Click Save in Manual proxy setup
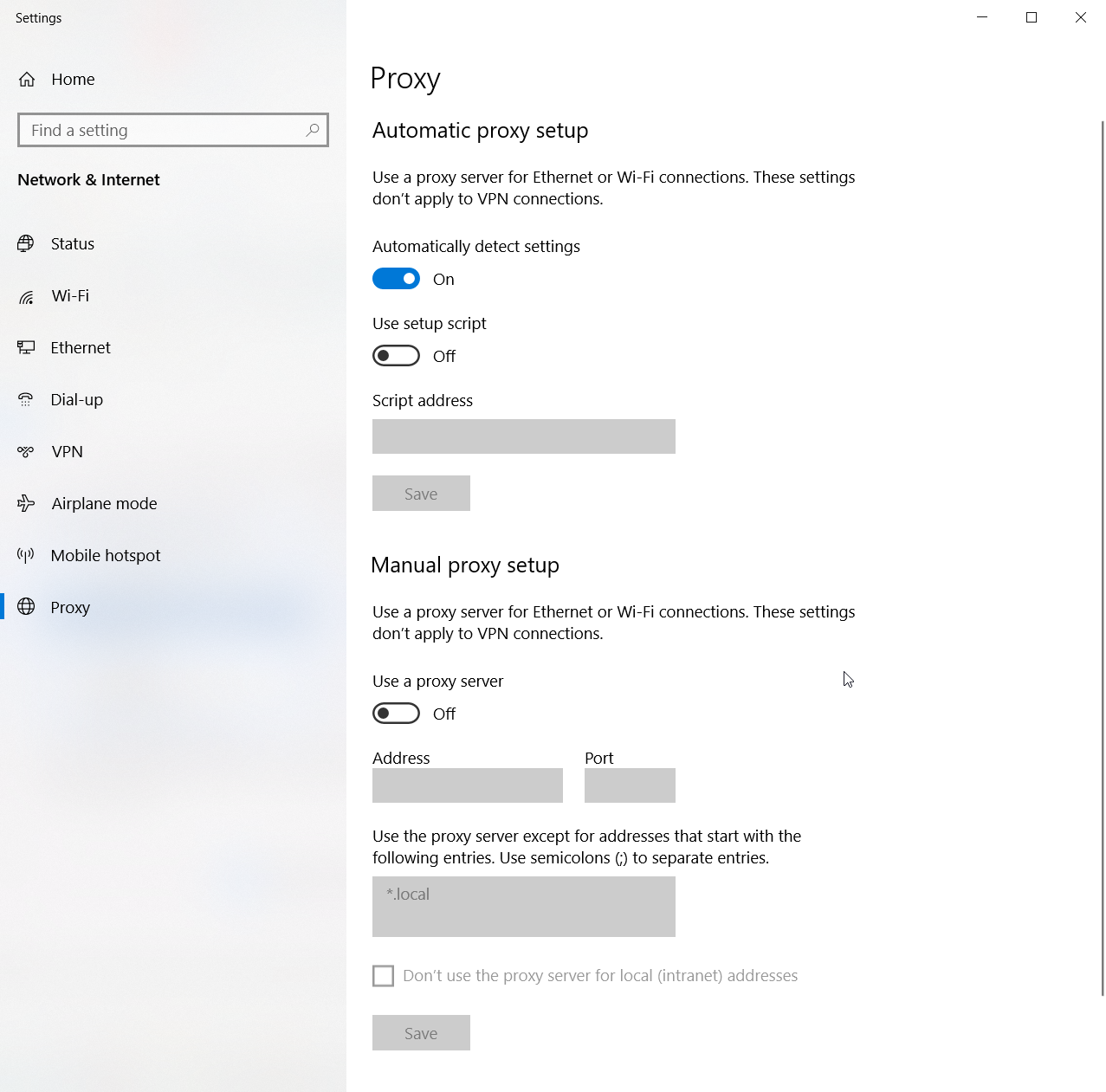 421,1032
